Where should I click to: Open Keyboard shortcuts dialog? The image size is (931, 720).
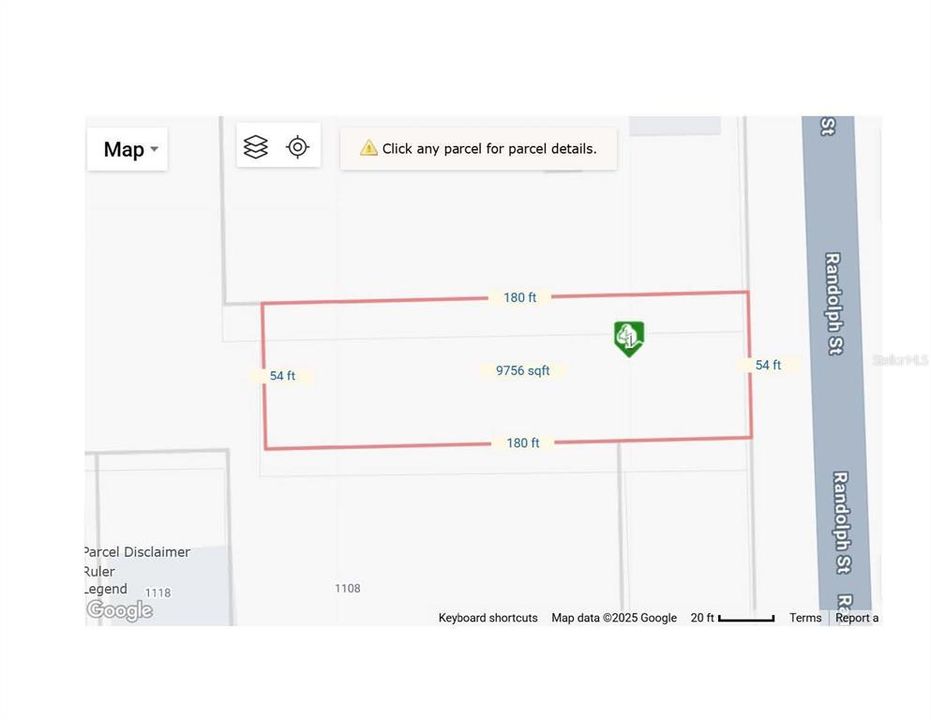[488, 617]
